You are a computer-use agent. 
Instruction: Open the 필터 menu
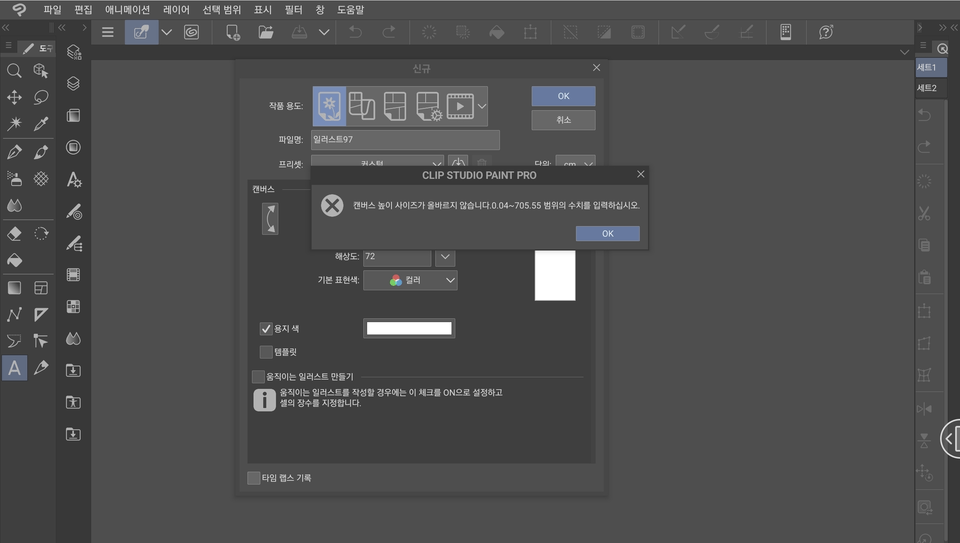(293, 10)
